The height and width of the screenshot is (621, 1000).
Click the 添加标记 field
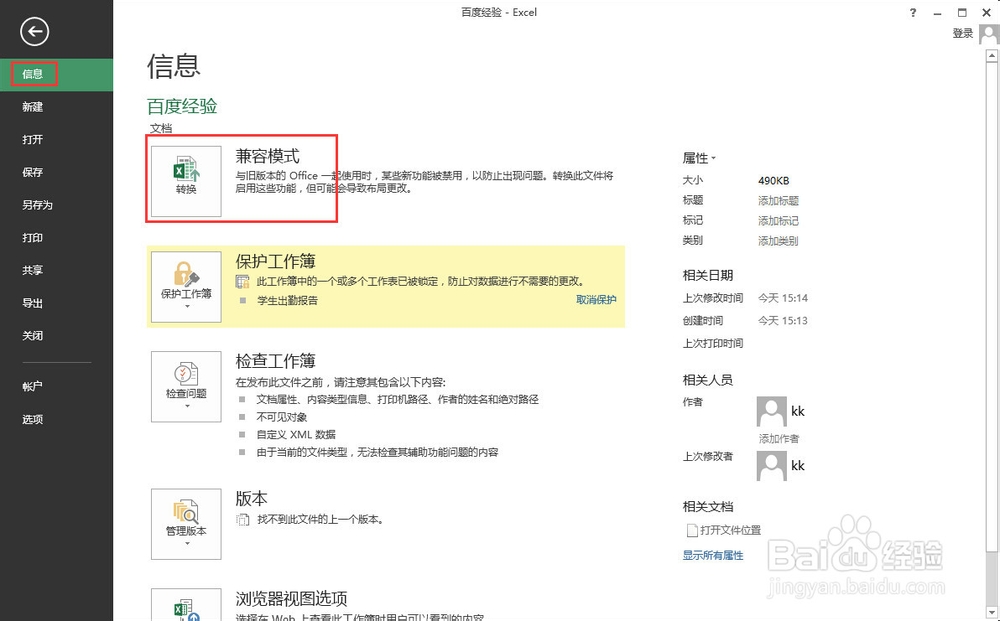778,221
